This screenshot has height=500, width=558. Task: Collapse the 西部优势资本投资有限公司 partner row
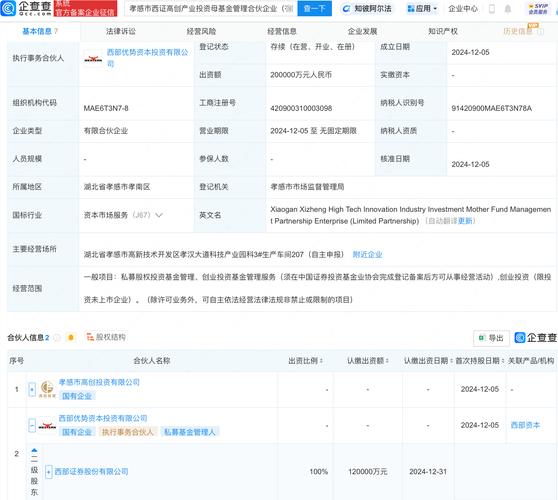click(x=32, y=425)
